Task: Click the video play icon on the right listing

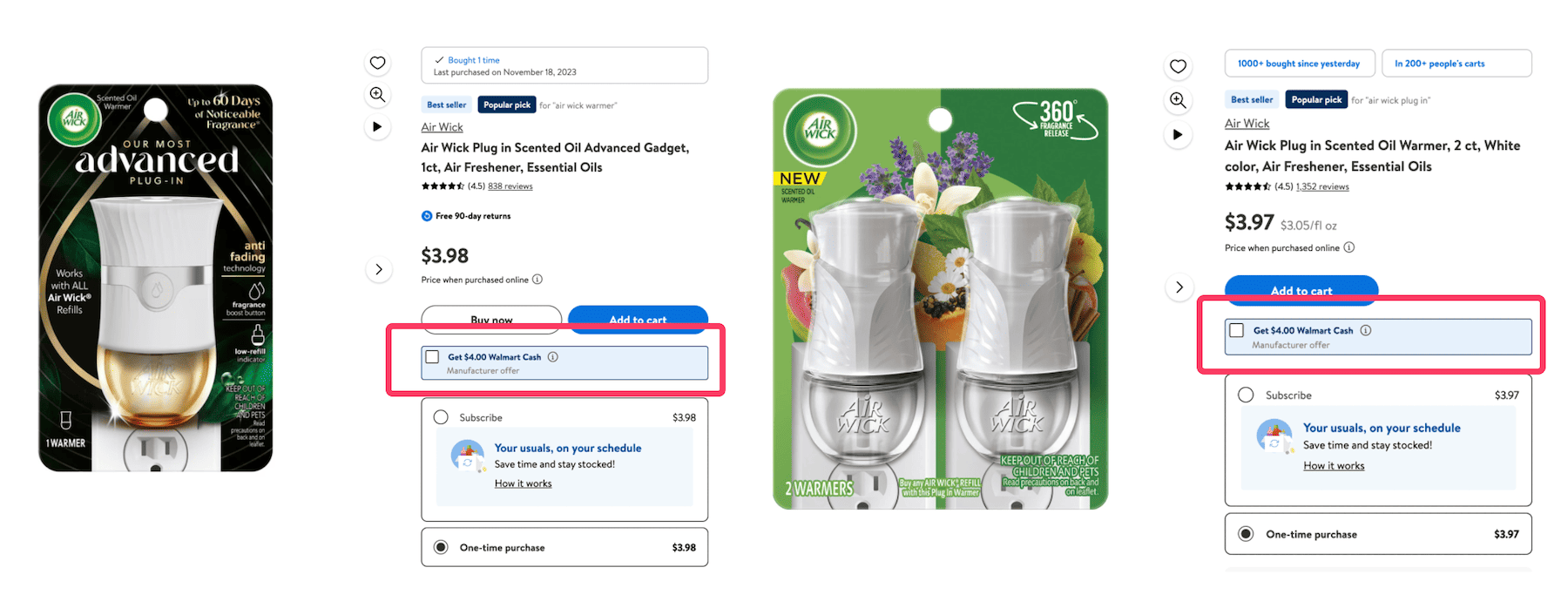Action: tap(1178, 134)
